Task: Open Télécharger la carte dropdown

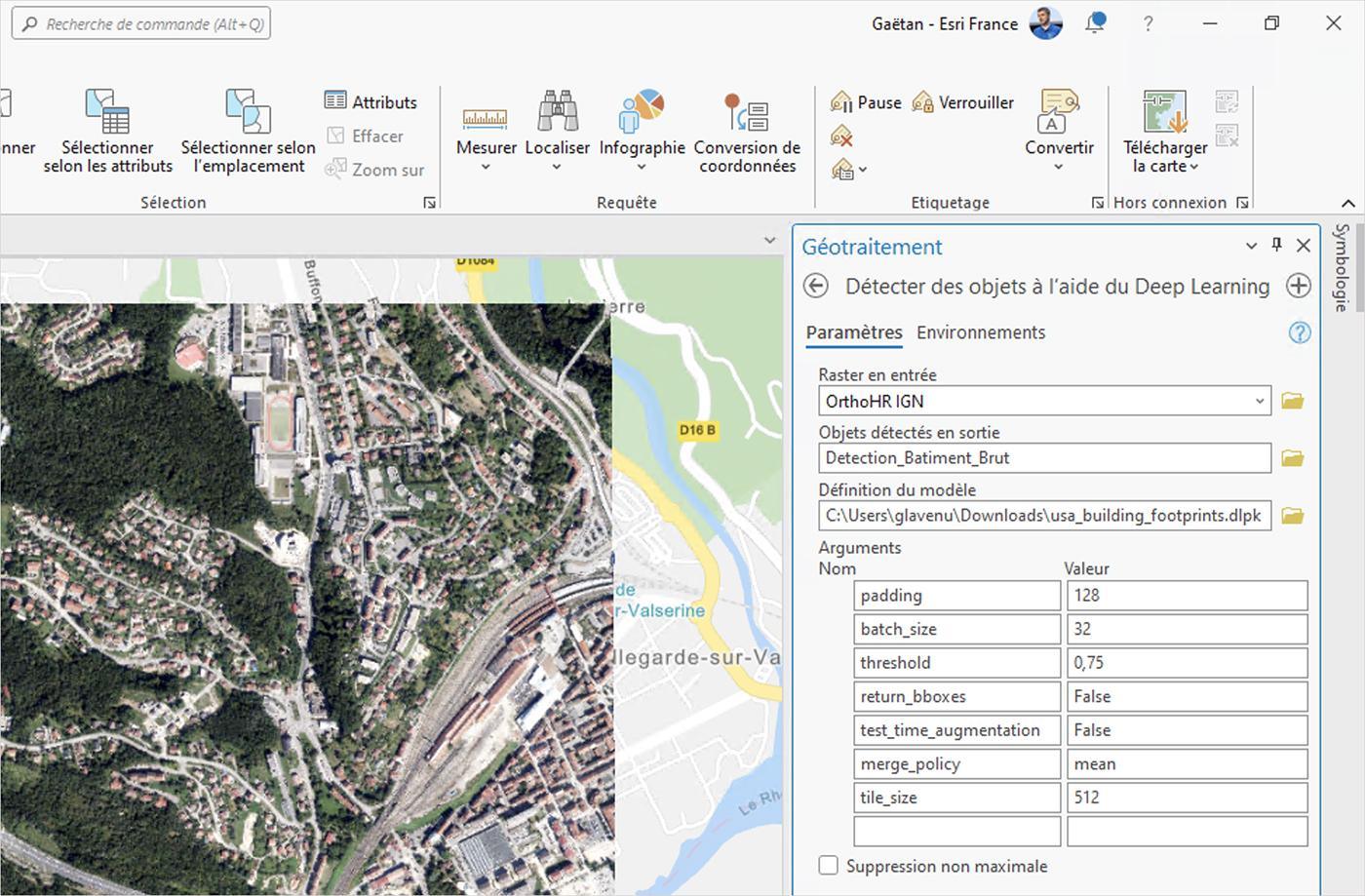Action: 1165,132
